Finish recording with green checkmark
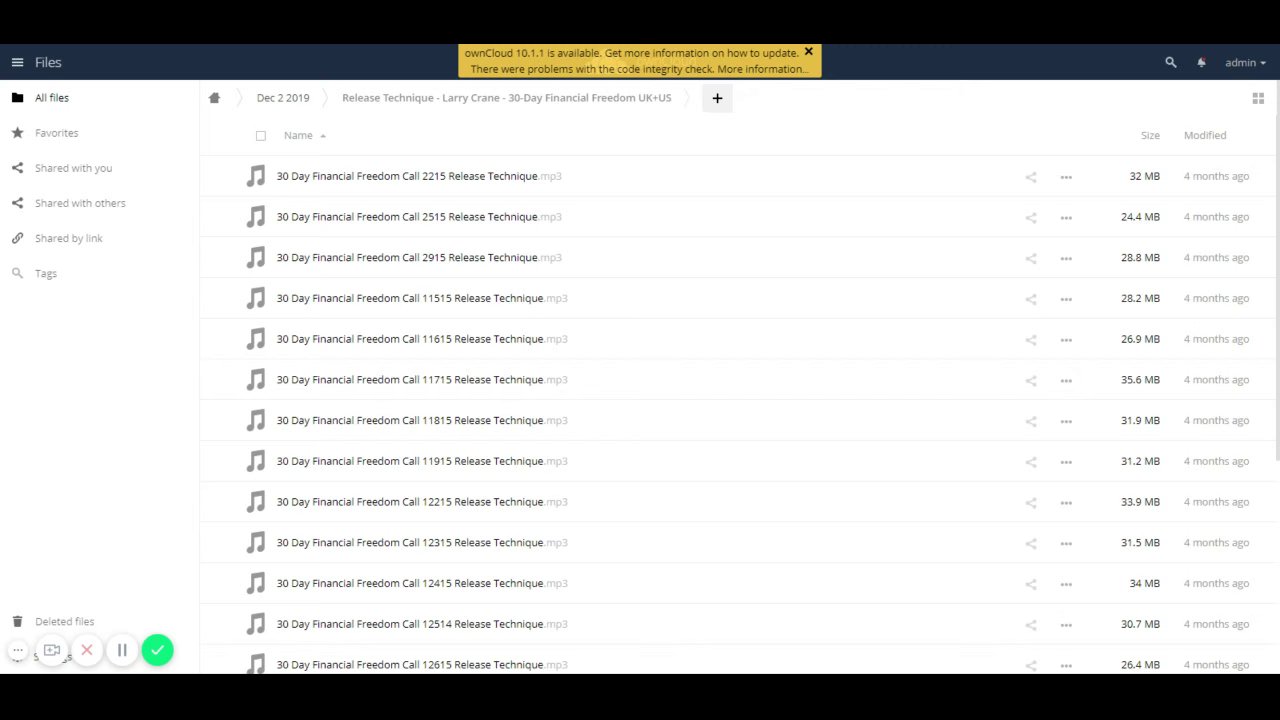Viewport: 1280px width, 720px height. [157, 650]
